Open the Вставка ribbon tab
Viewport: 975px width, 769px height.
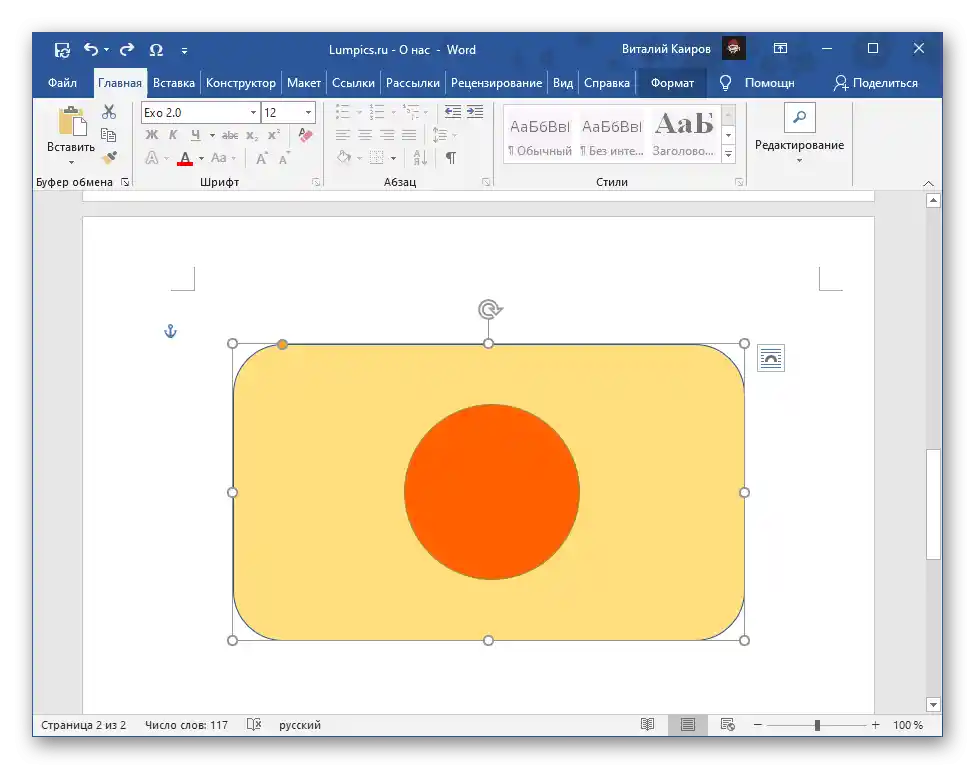click(174, 83)
